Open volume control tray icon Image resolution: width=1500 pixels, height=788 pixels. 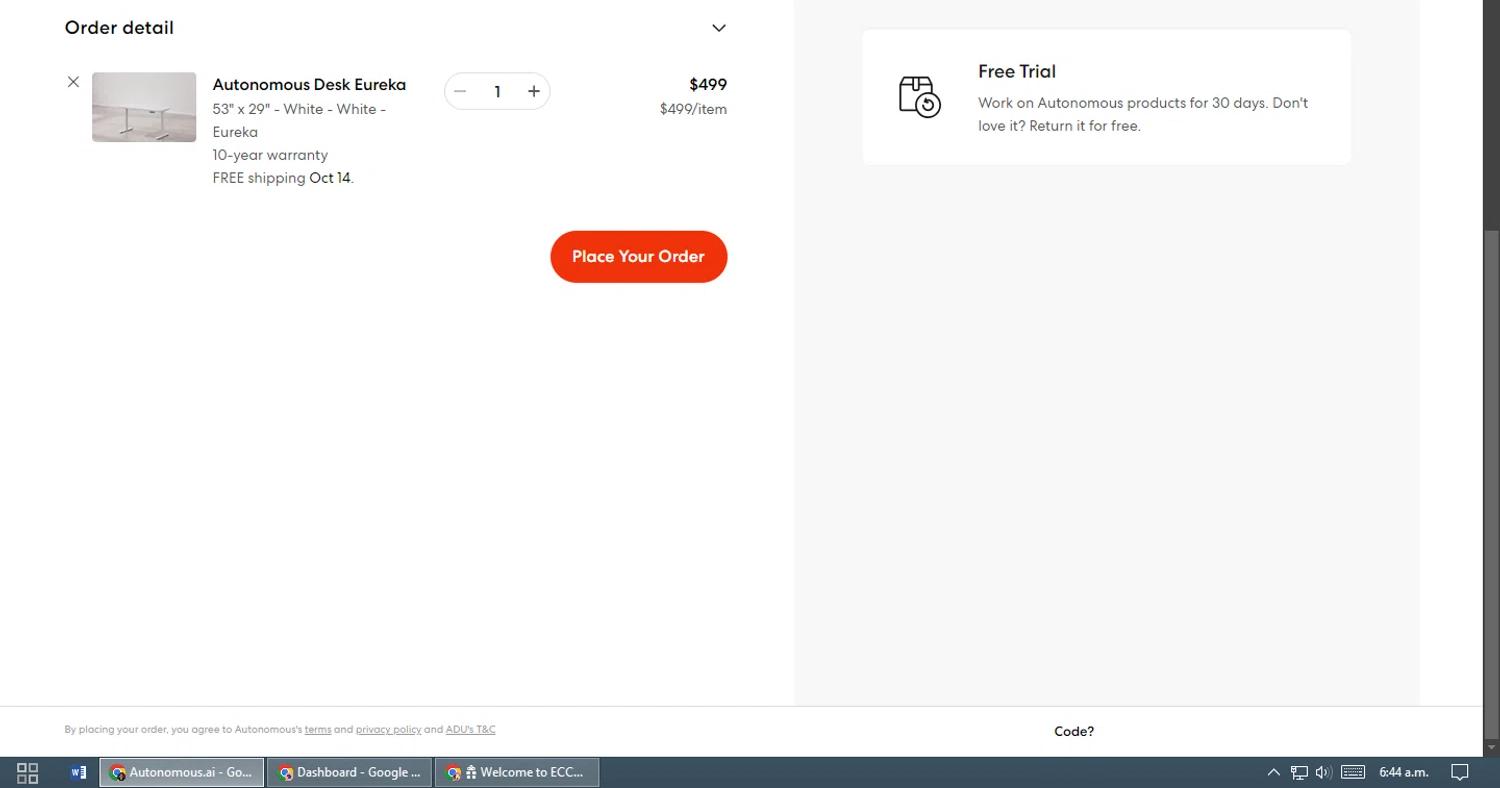(1324, 773)
